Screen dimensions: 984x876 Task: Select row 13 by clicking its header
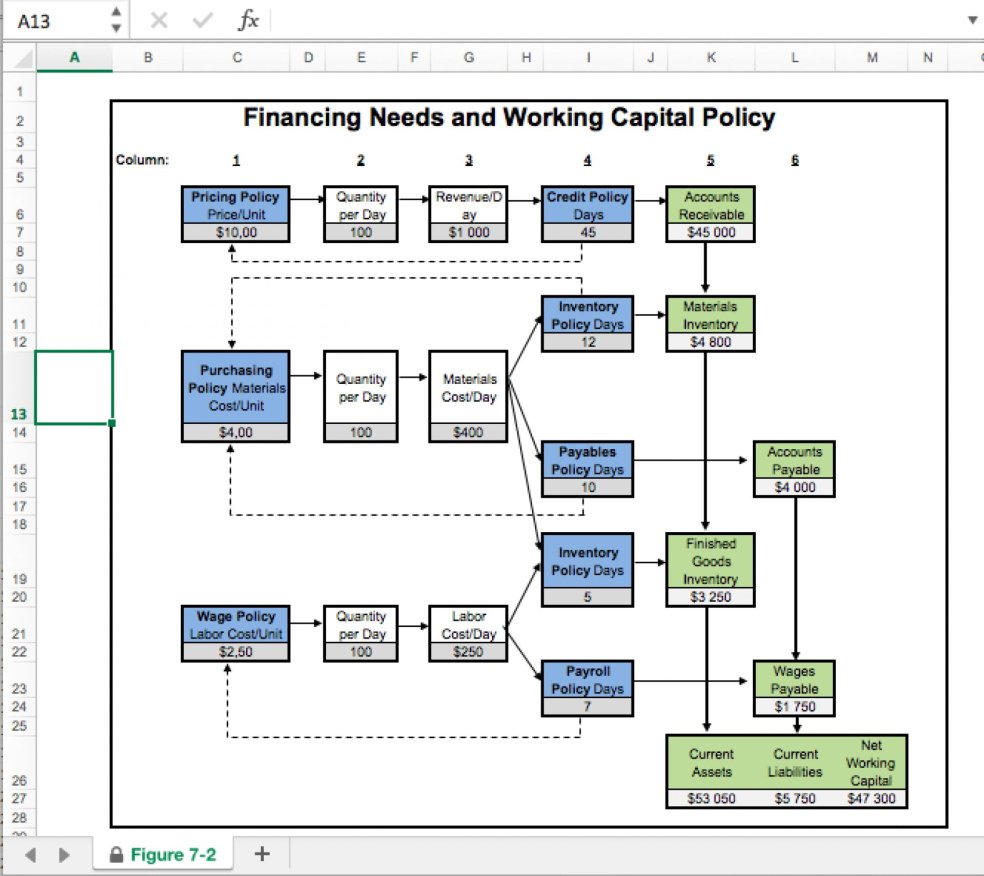(19, 413)
